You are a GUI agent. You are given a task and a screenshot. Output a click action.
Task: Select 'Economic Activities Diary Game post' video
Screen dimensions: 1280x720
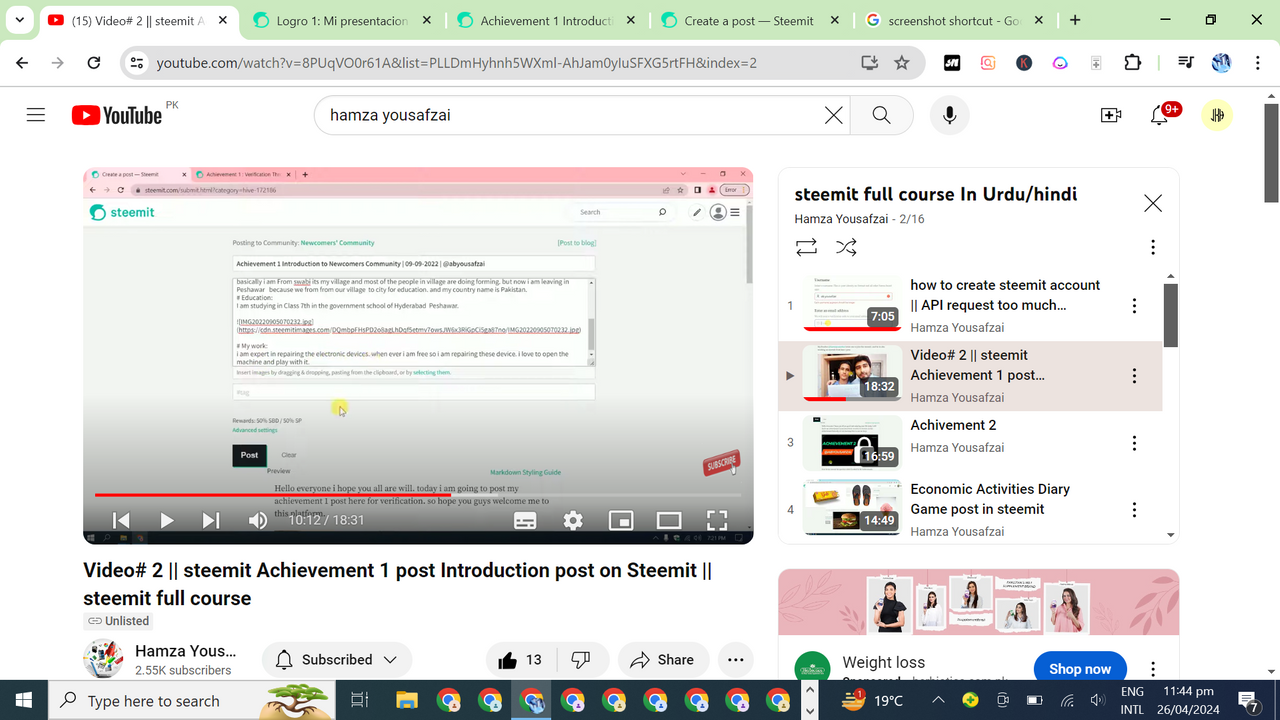[x=970, y=510]
